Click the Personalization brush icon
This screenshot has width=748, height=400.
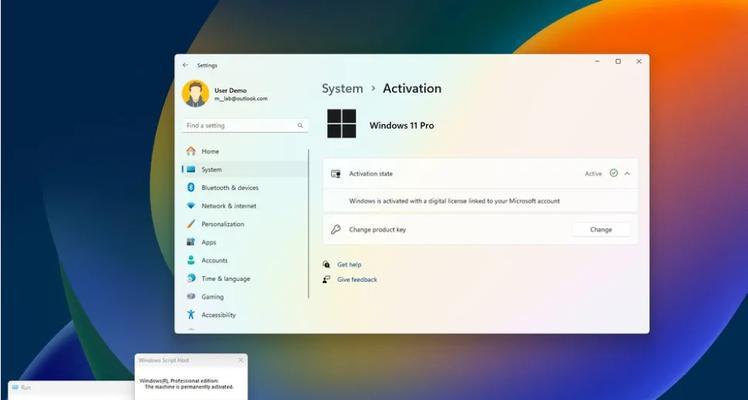[191, 224]
